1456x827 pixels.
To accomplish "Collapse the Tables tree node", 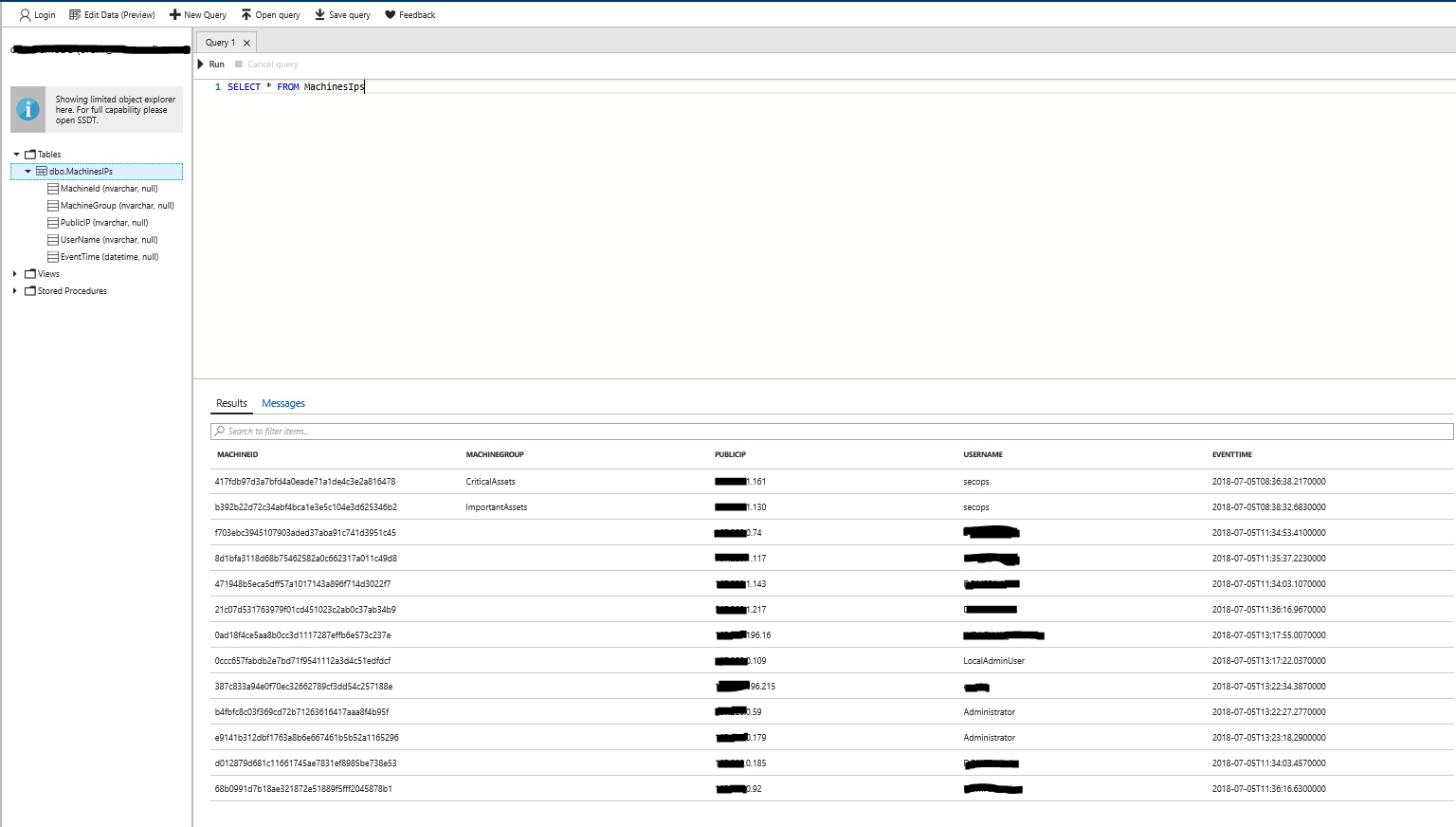I will tap(16, 155).
